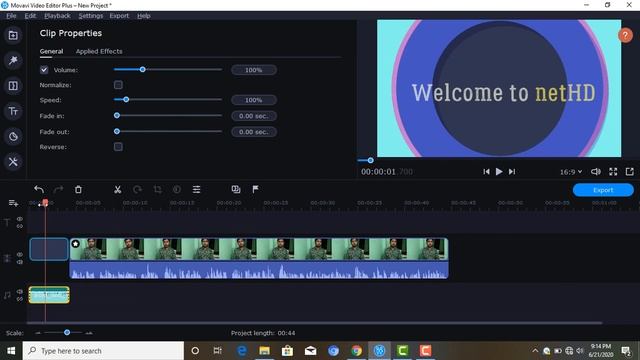Toggle title track link icon
The image size is (640, 360).
[20, 226]
